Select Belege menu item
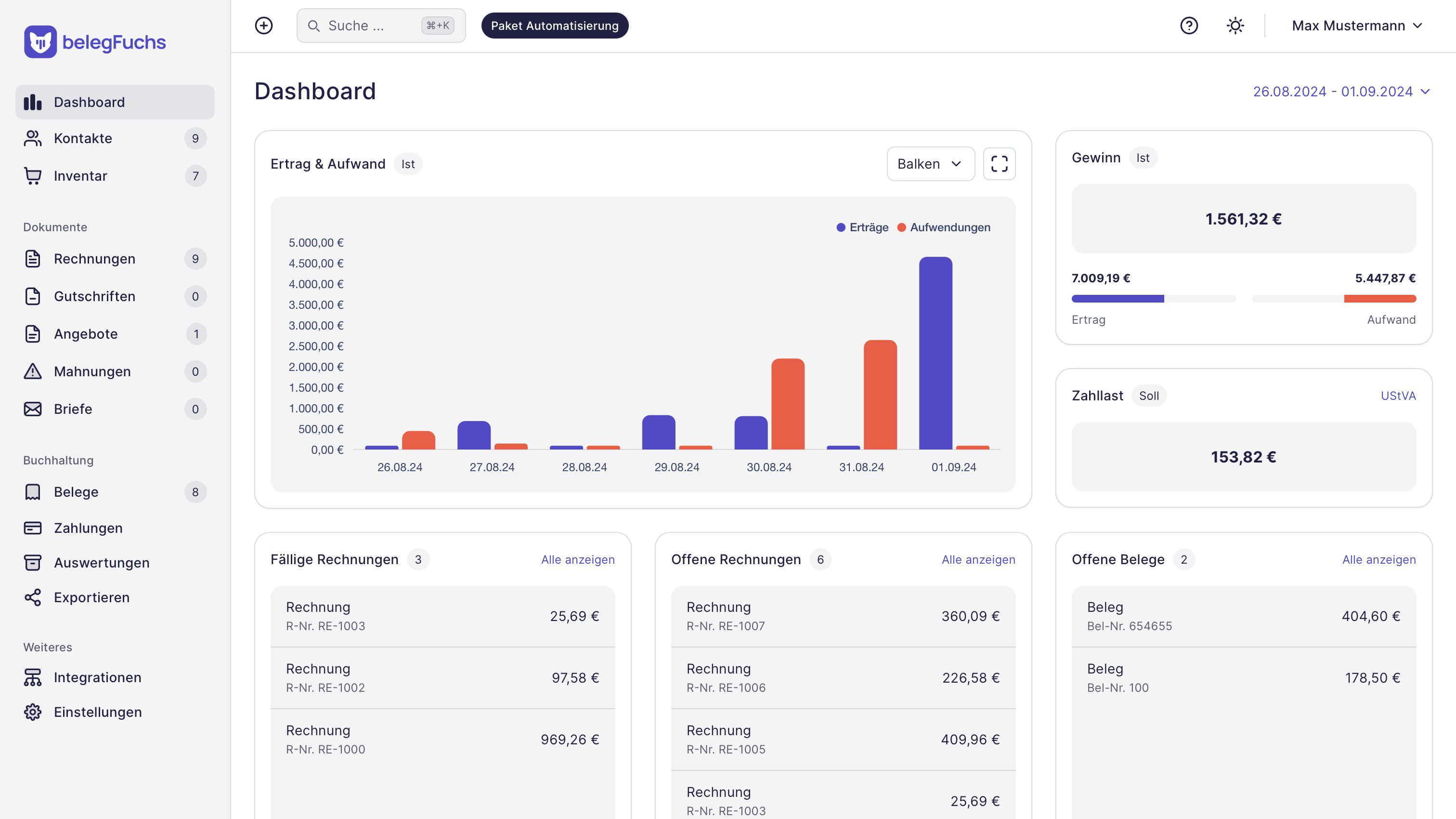Screen dimensions: 1456x819 (76, 492)
